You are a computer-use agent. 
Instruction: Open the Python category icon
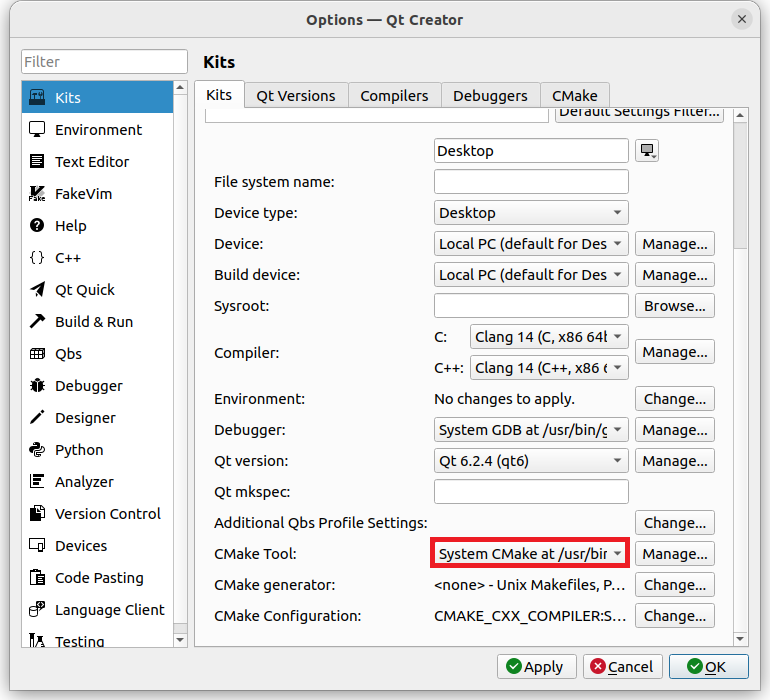pos(37,449)
